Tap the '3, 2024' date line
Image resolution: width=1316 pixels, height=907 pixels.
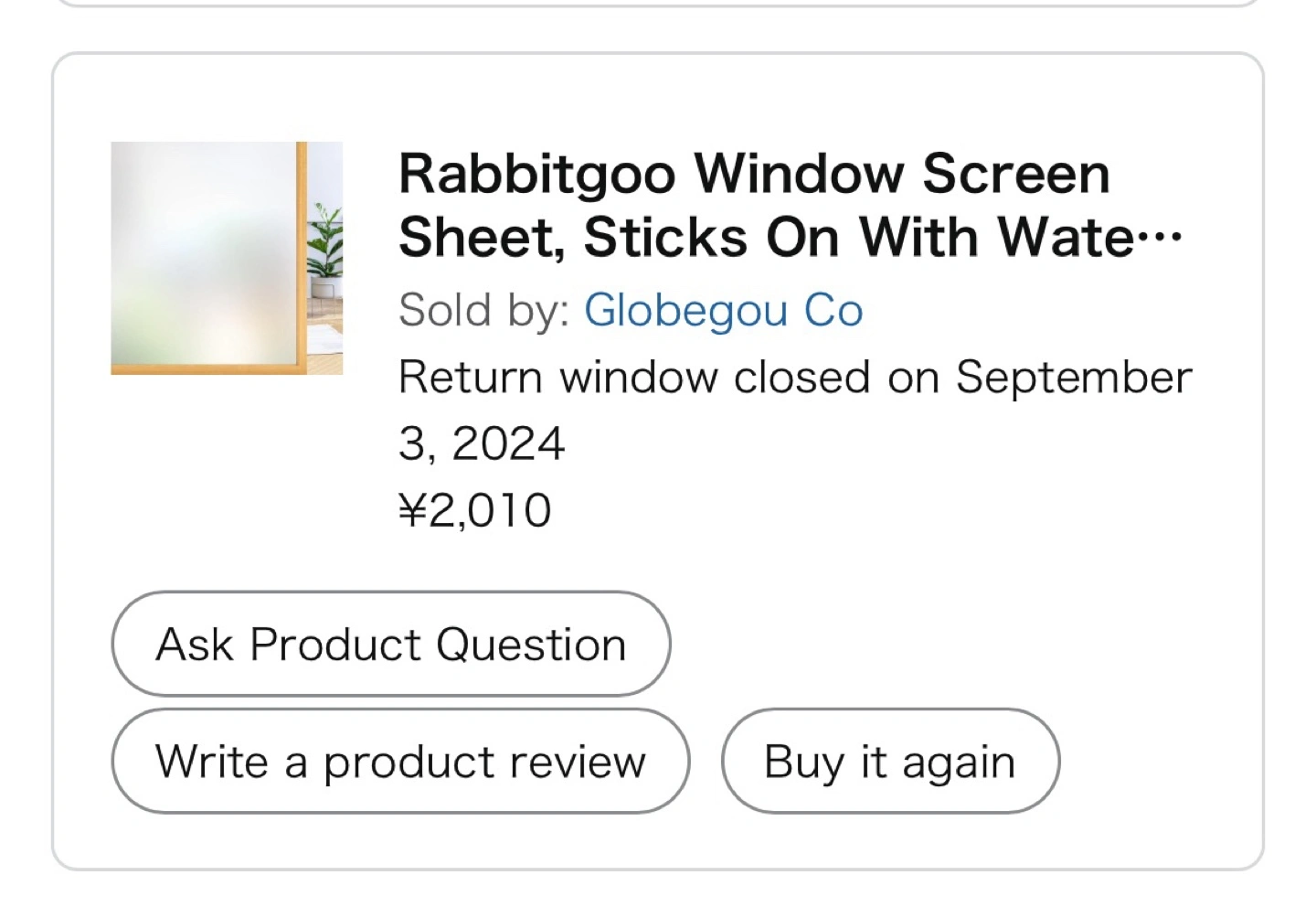click(x=482, y=444)
